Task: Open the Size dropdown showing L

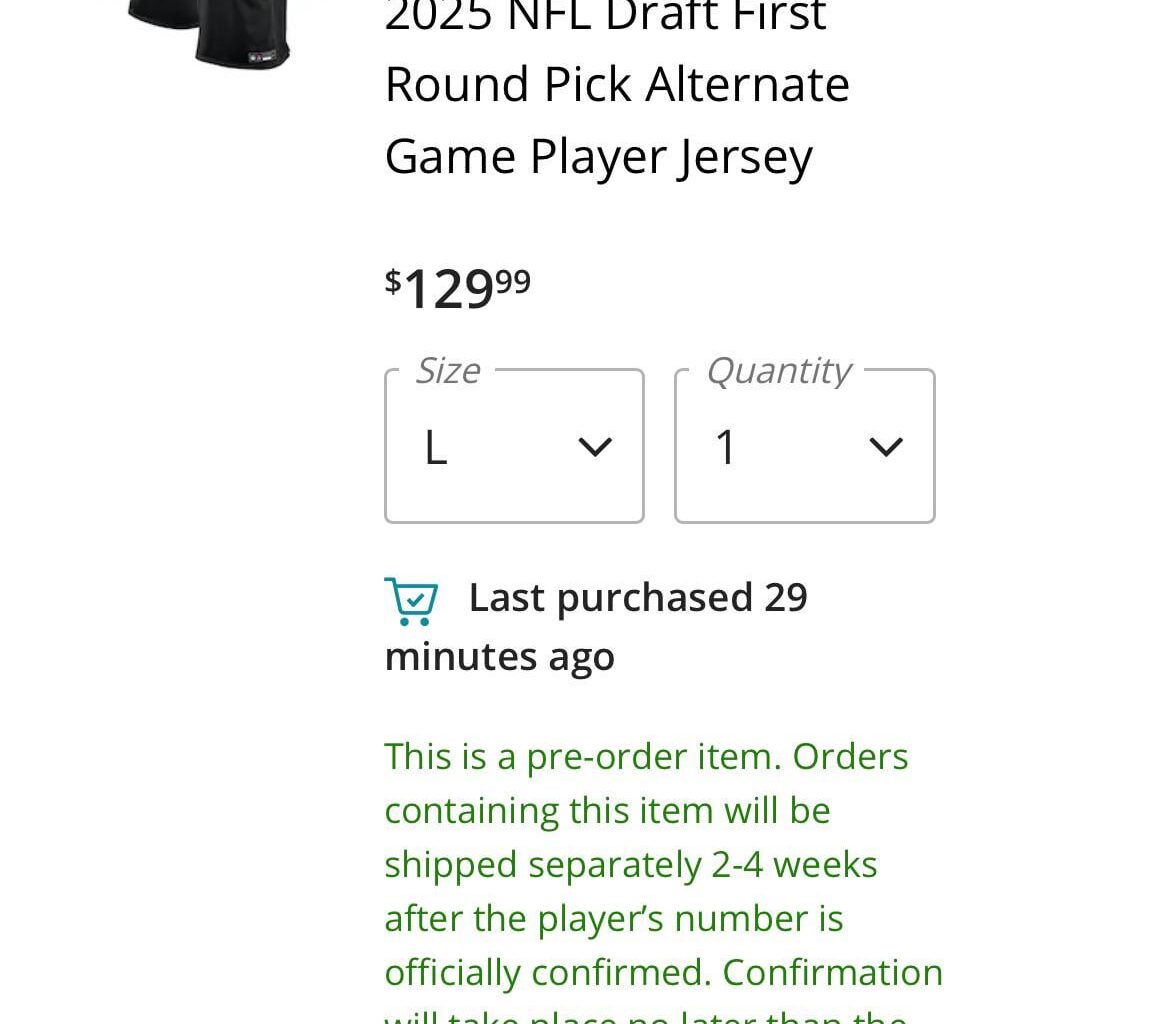Action: tap(514, 446)
